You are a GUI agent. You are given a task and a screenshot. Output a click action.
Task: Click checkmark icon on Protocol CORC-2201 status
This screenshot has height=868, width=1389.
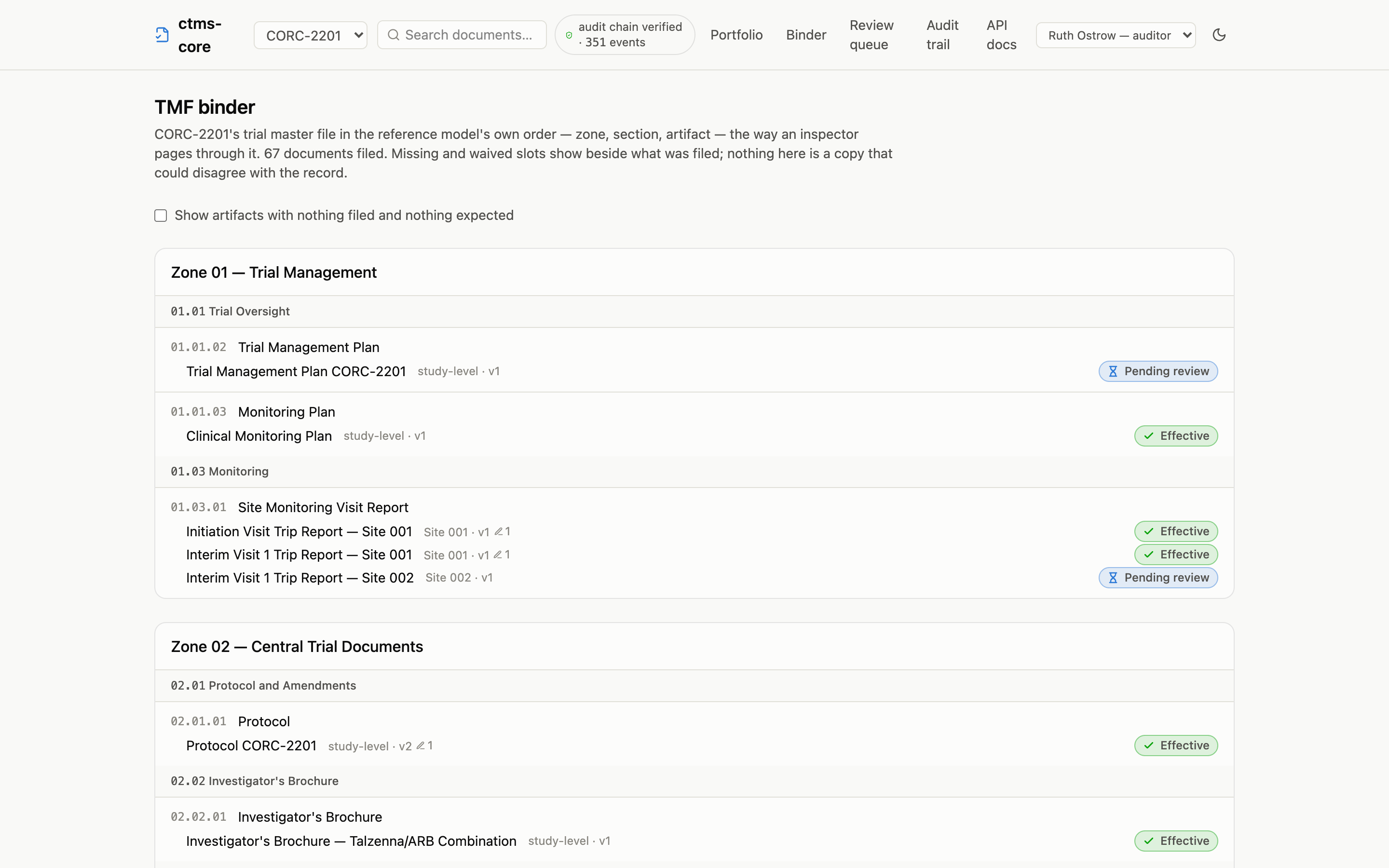click(x=1148, y=746)
